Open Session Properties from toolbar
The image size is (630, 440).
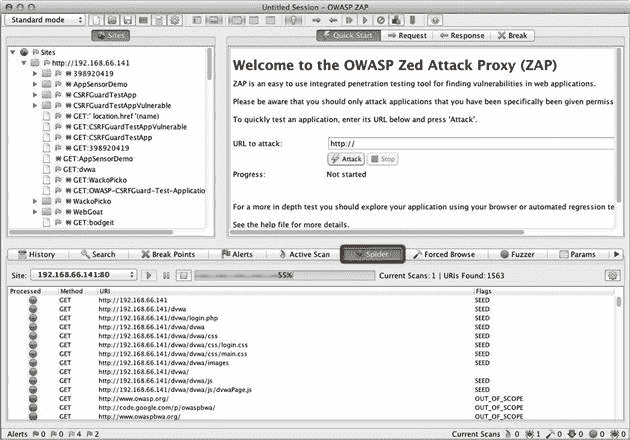(159, 20)
